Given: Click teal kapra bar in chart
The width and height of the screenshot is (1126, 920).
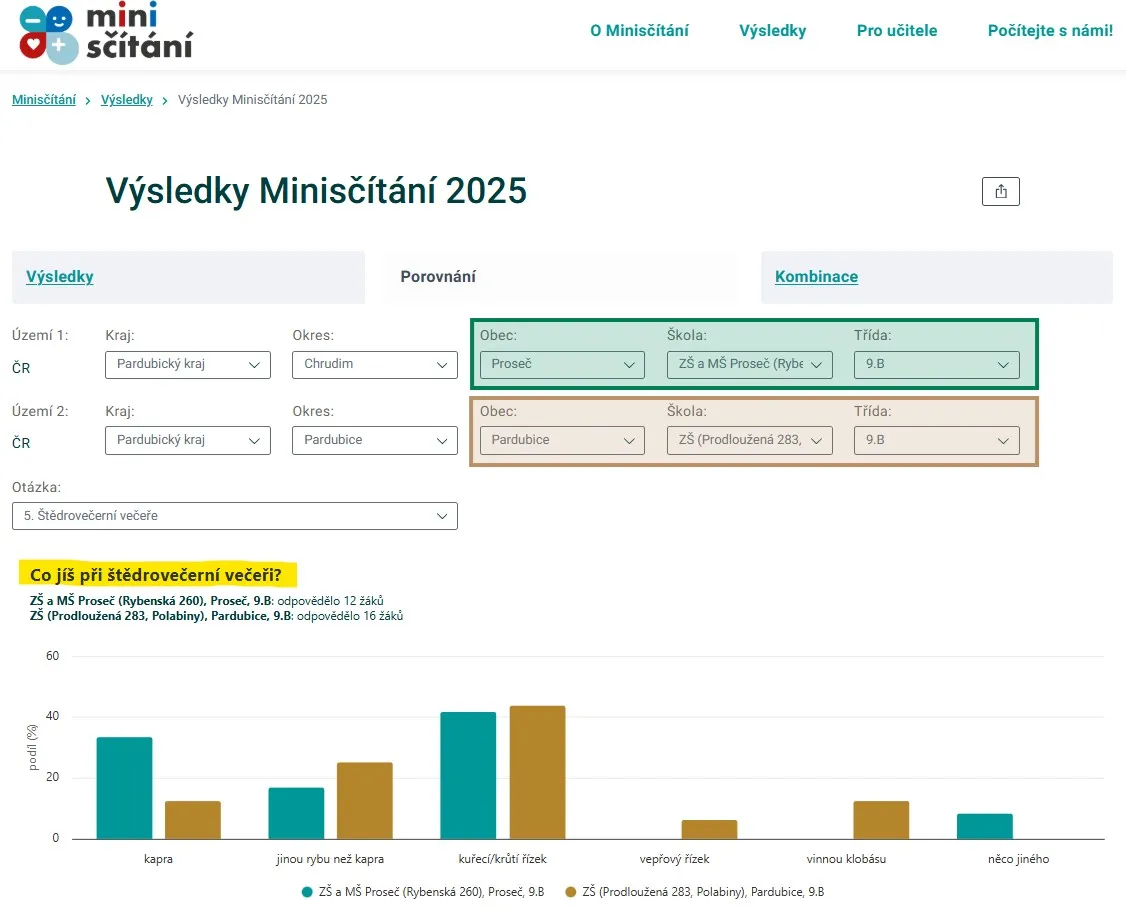Looking at the screenshot, I should pyautogui.click(x=124, y=788).
